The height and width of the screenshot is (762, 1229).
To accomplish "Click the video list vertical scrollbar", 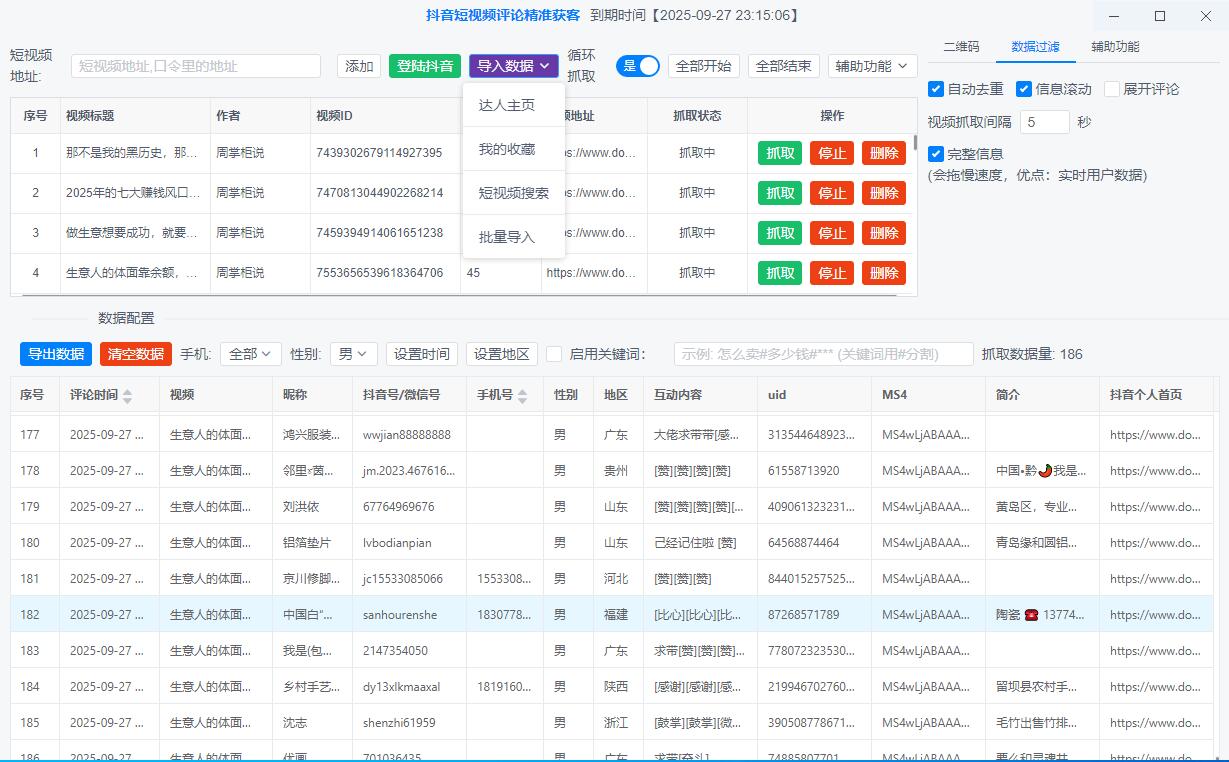I will (914, 143).
